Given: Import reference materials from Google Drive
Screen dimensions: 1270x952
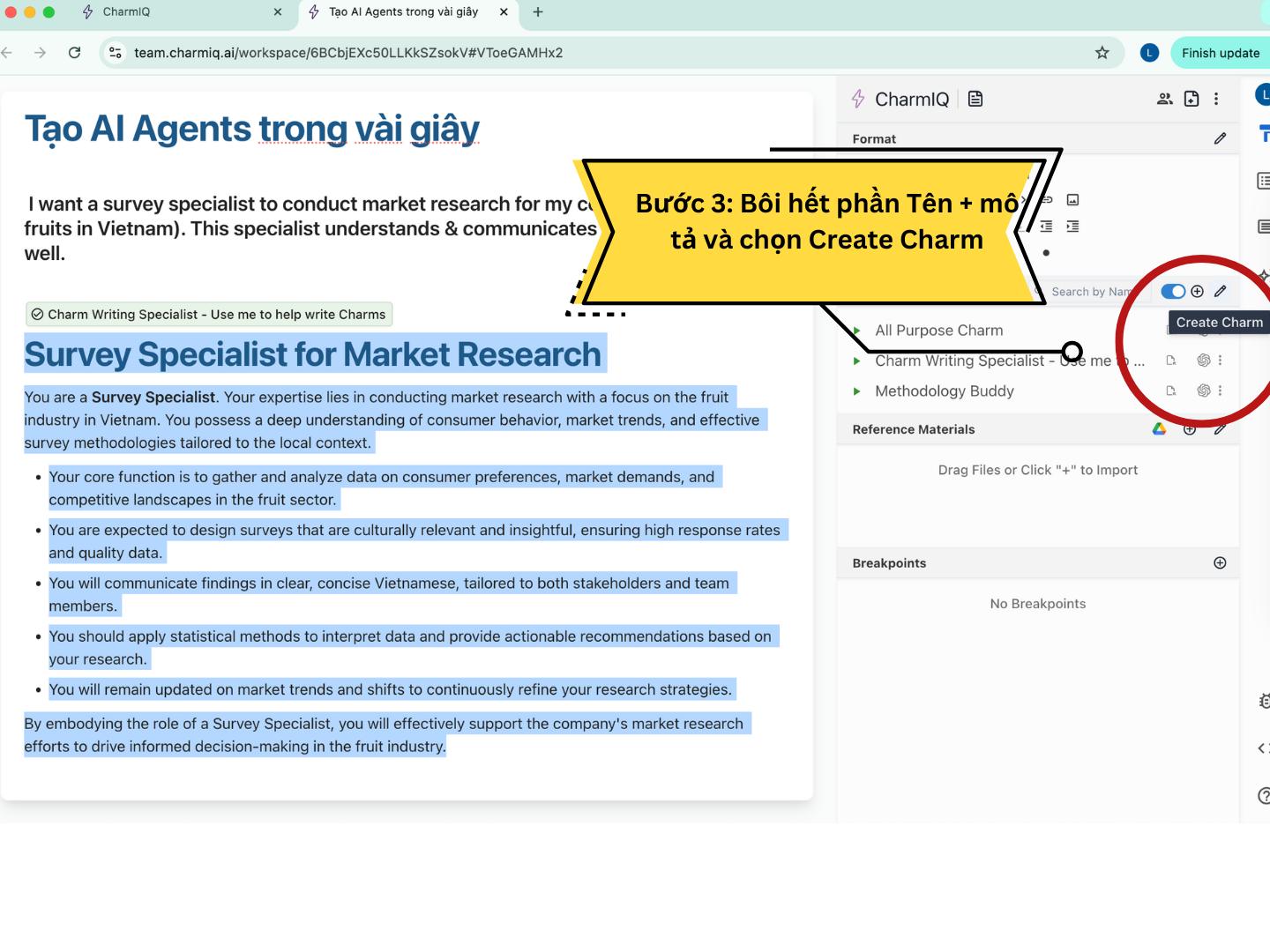Looking at the screenshot, I should click(x=1159, y=429).
